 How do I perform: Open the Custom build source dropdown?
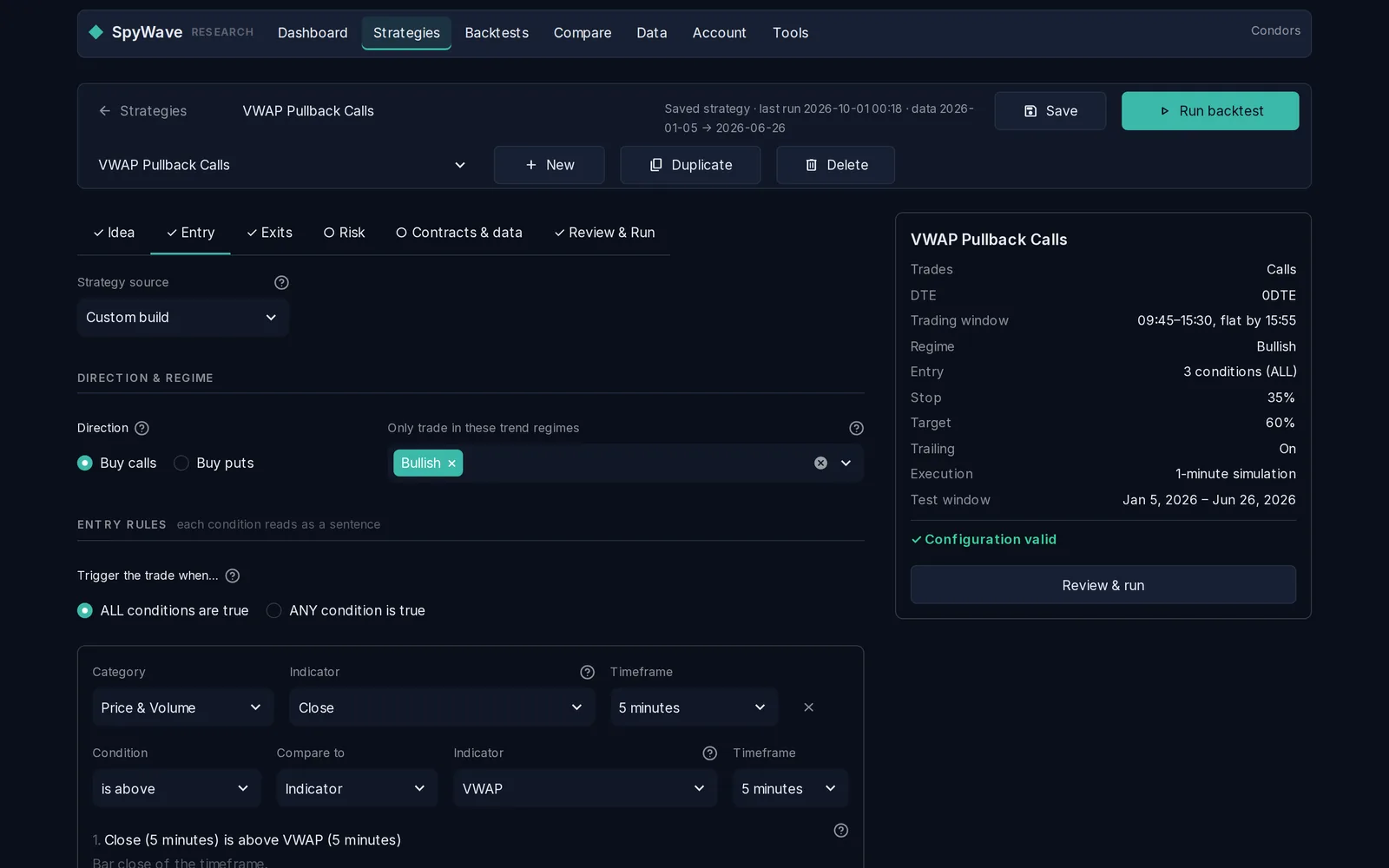click(x=183, y=318)
